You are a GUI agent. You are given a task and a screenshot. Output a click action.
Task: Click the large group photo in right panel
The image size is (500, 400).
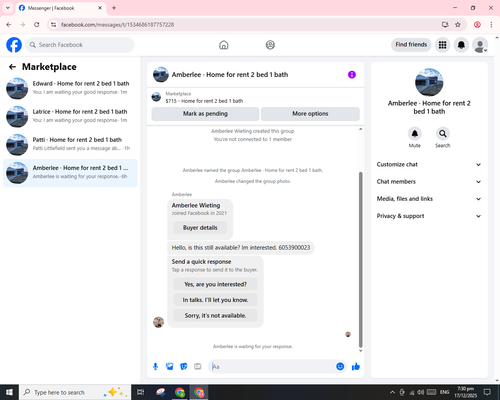429,82
